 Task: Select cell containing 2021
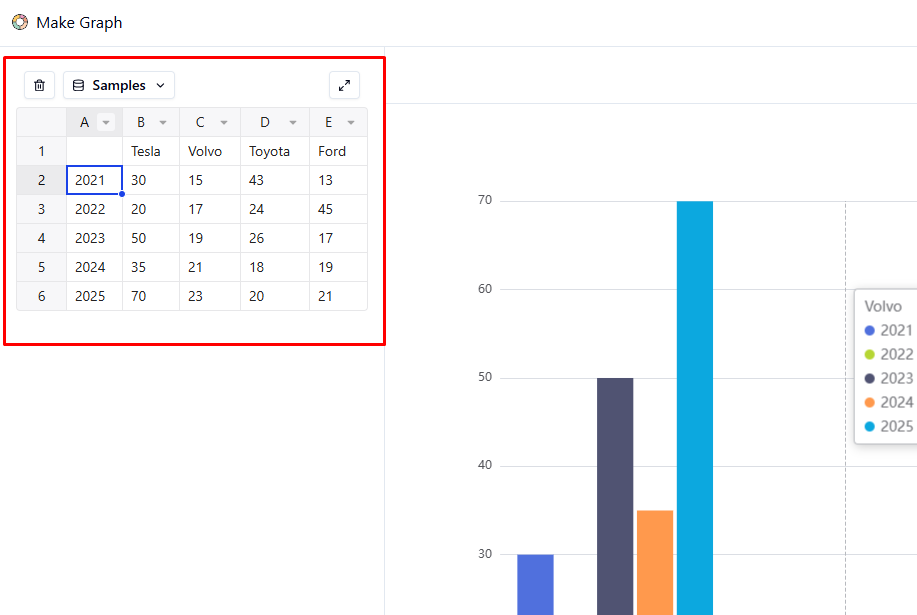[x=94, y=180]
